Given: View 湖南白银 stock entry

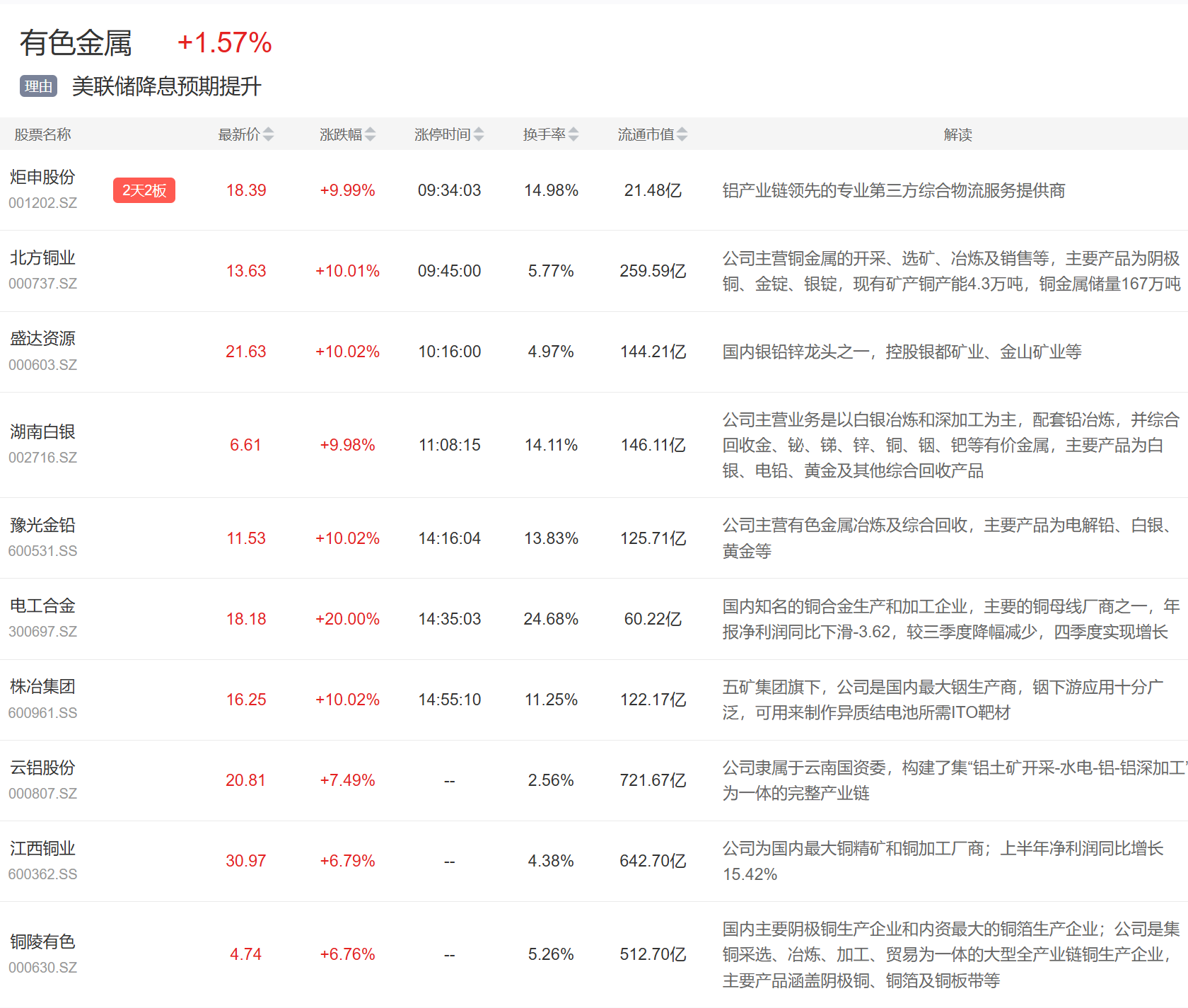Looking at the screenshot, I should tap(42, 432).
